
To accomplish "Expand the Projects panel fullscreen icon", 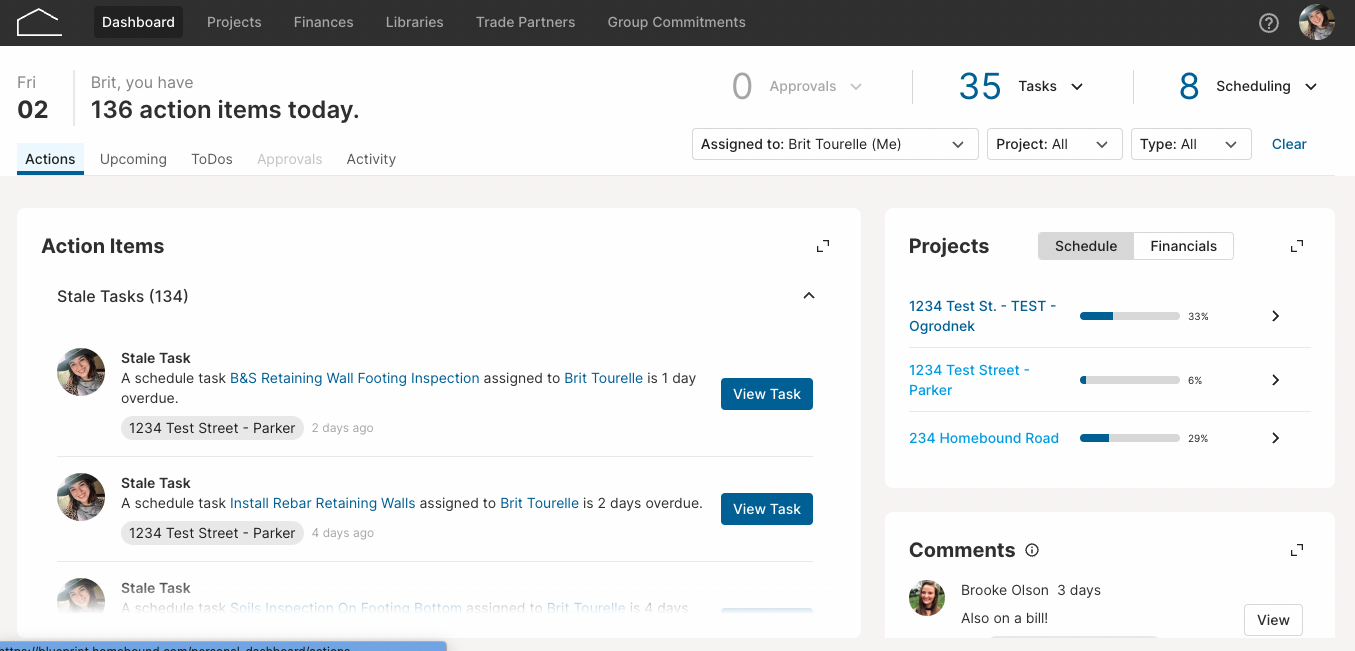I will [1297, 246].
